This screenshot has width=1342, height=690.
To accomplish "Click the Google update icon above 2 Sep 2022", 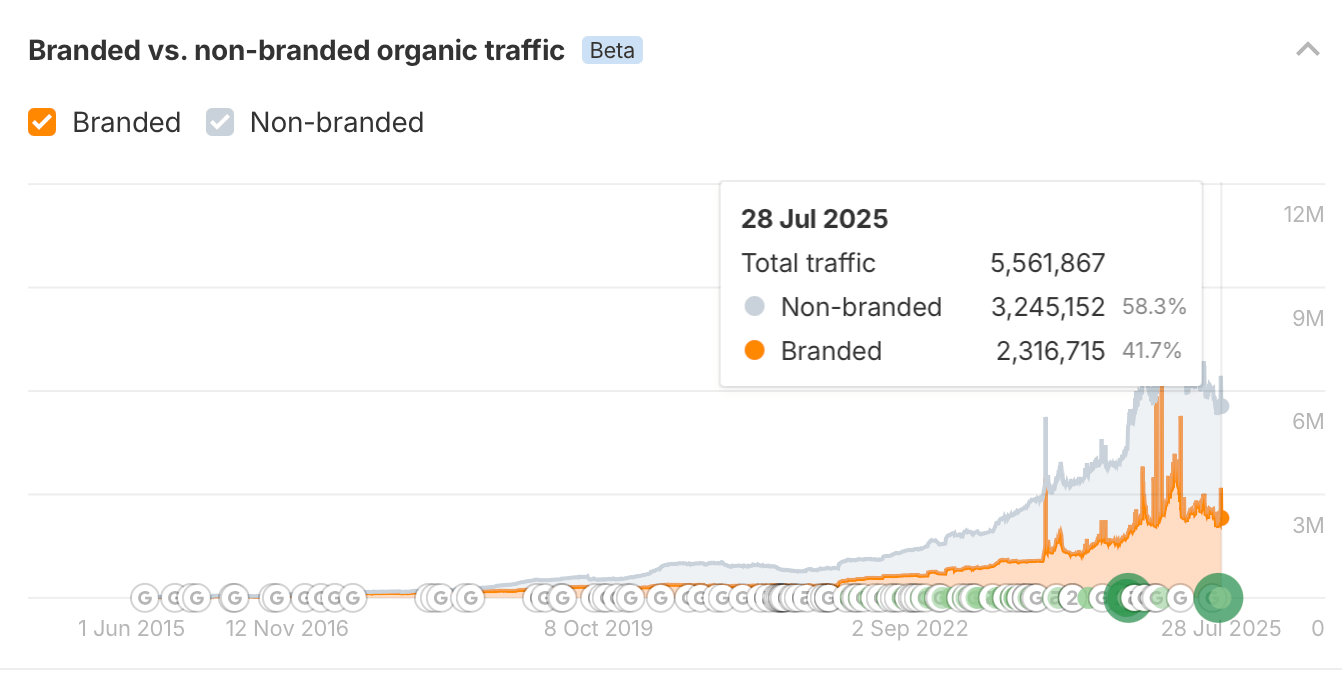I will [x=910, y=597].
